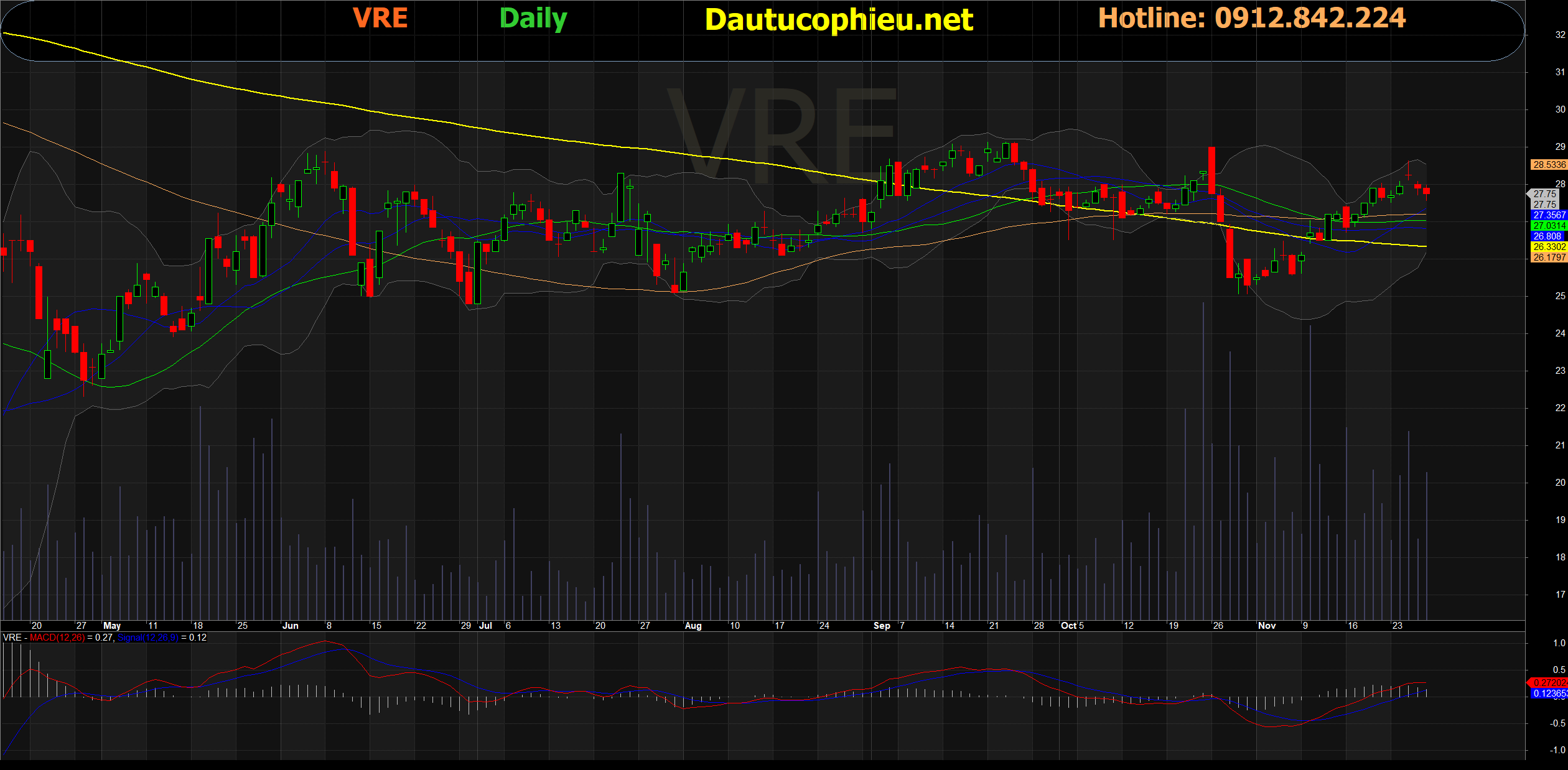Click the Jul label on date axis
Image resolution: width=1568 pixels, height=770 pixels.
point(485,626)
